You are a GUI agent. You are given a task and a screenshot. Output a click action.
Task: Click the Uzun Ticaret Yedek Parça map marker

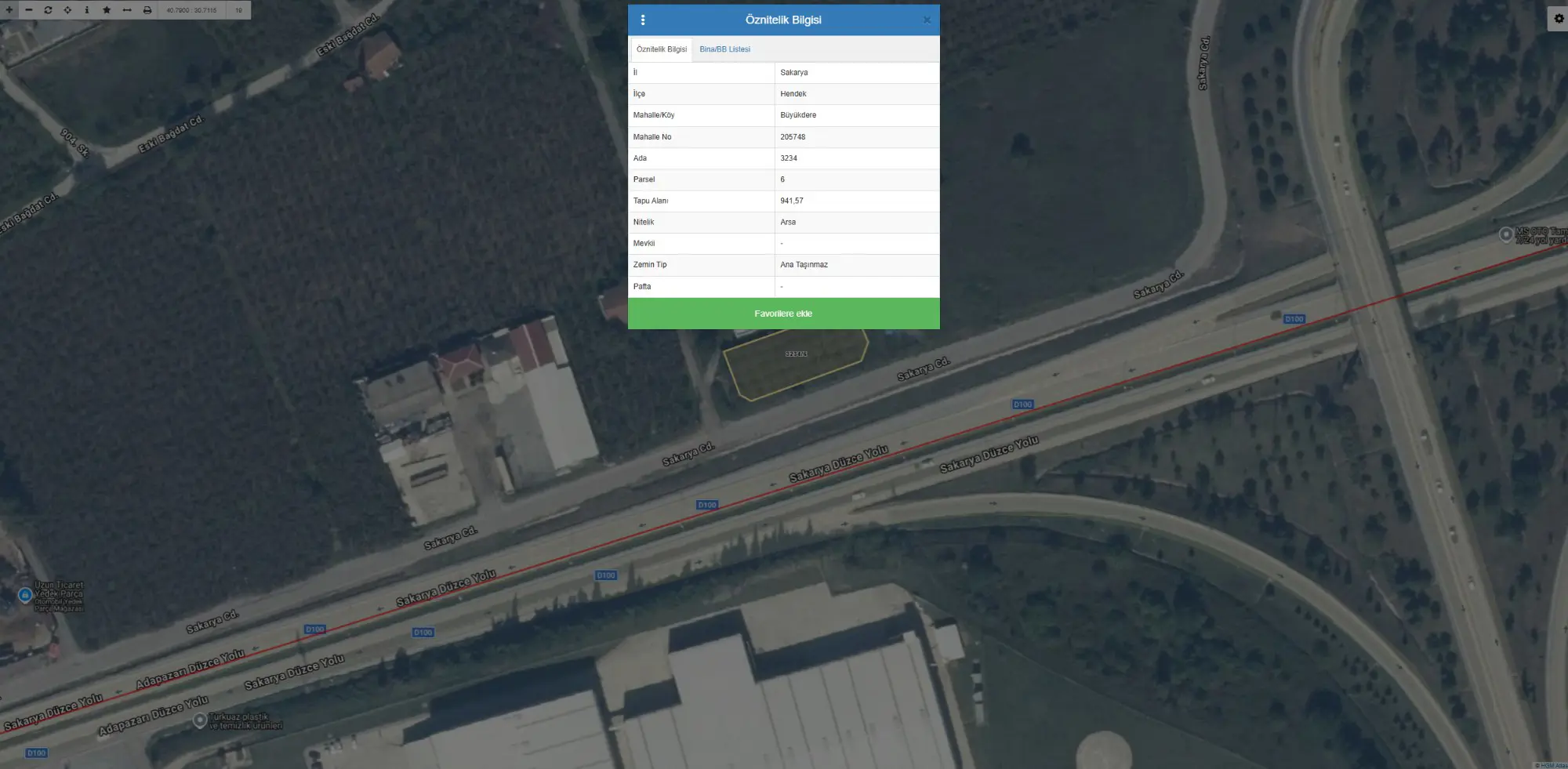(x=25, y=595)
